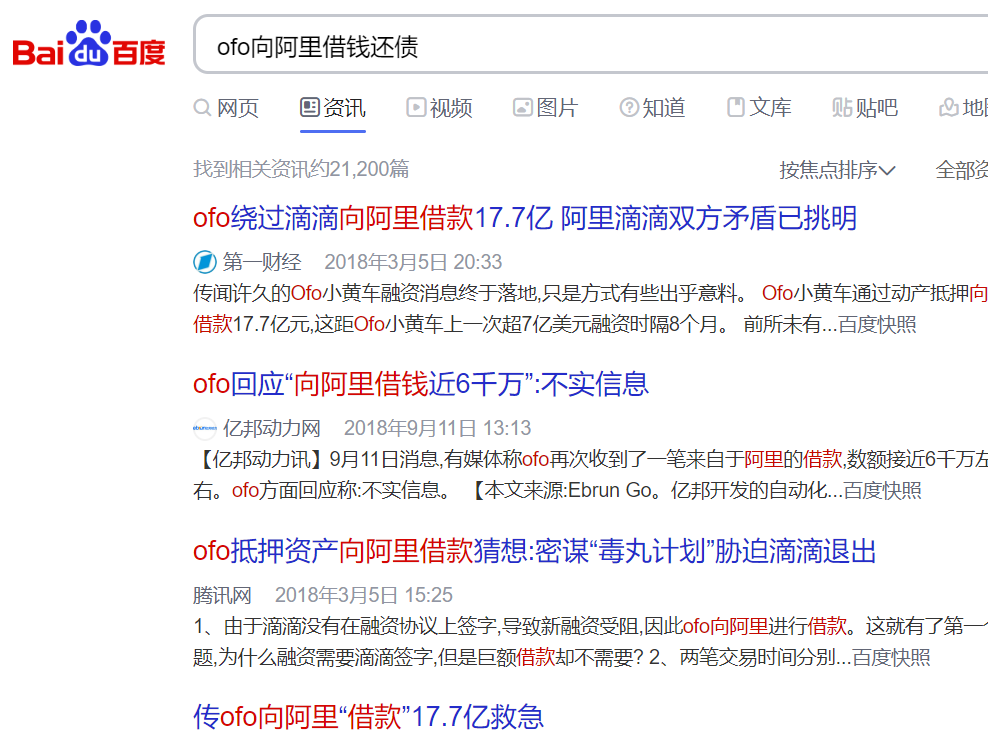
Task: Click the document icon beside 文库
Action: (736, 107)
